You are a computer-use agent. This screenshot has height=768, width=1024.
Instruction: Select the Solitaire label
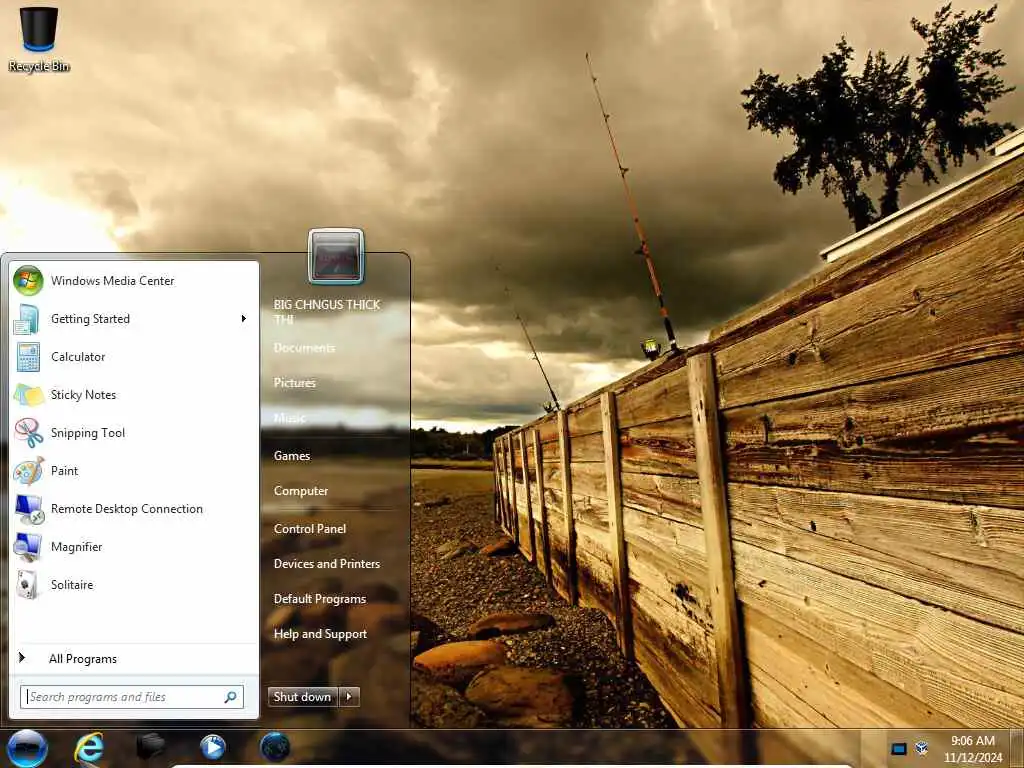pos(72,585)
